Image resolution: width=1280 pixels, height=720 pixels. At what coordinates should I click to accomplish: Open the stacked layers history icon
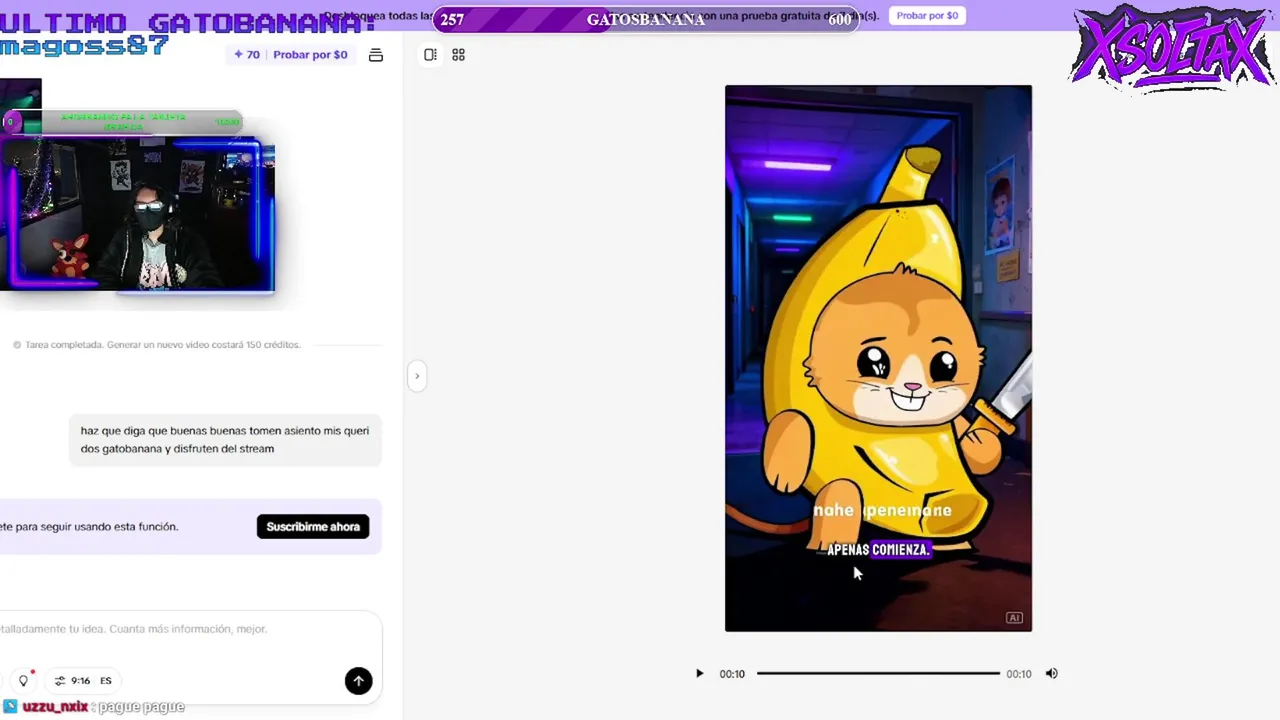click(376, 55)
